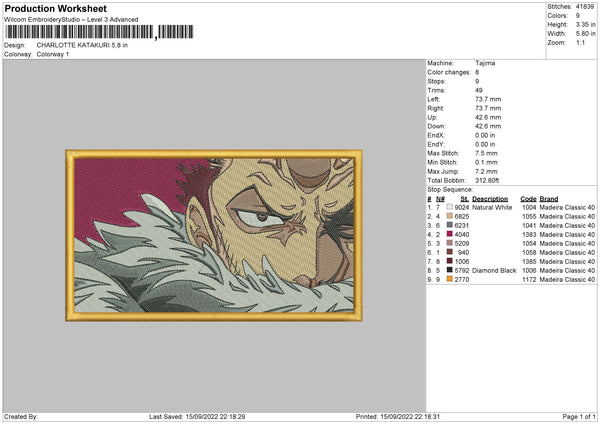This screenshot has width=600, height=424.
Task: Click the N# column header
Action: tap(440, 199)
